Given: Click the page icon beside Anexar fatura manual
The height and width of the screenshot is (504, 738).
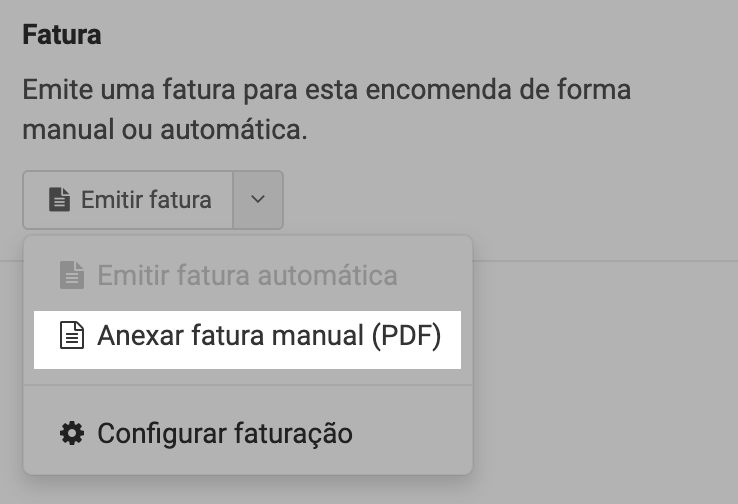Looking at the screenshot, I should (x=70, y=336).
